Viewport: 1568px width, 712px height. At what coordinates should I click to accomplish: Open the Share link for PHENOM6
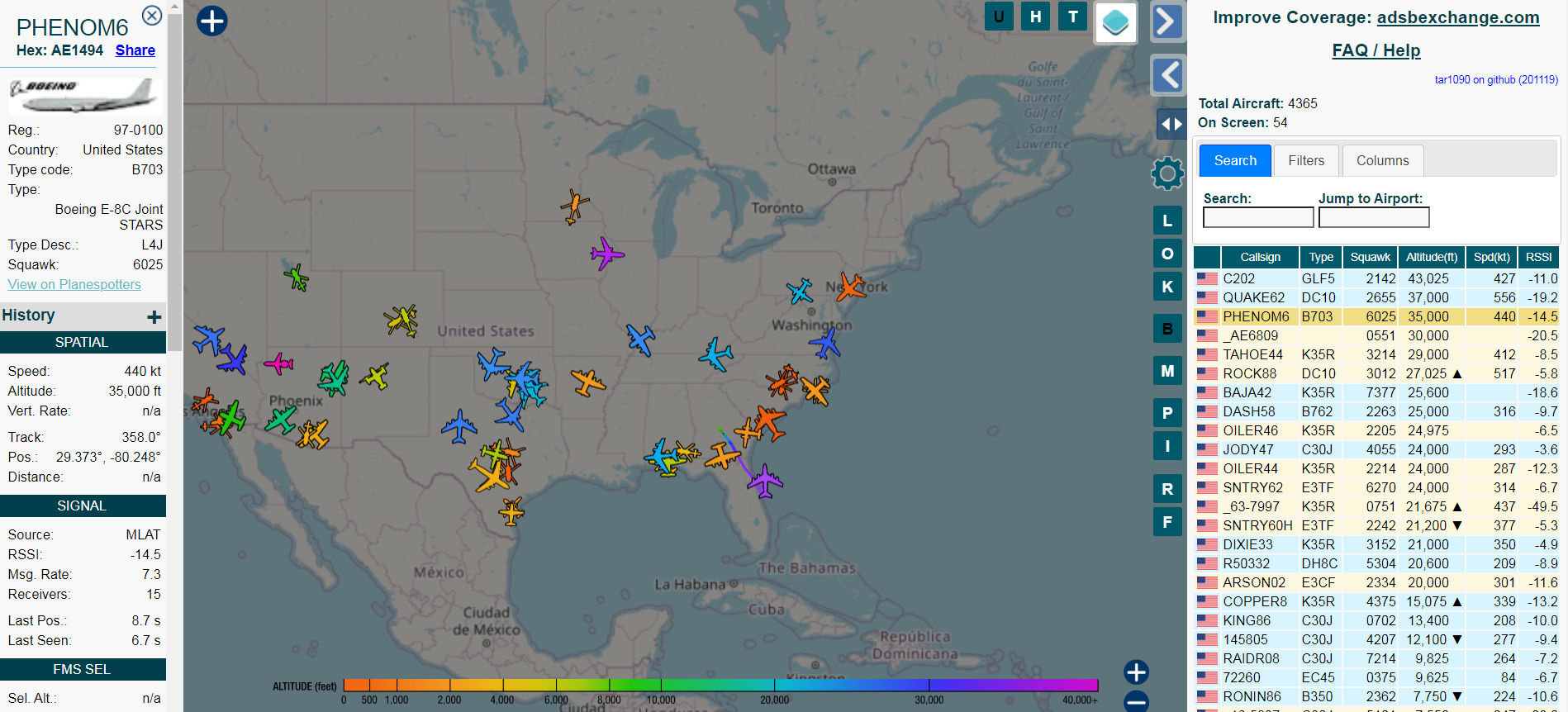pos(135,50)
